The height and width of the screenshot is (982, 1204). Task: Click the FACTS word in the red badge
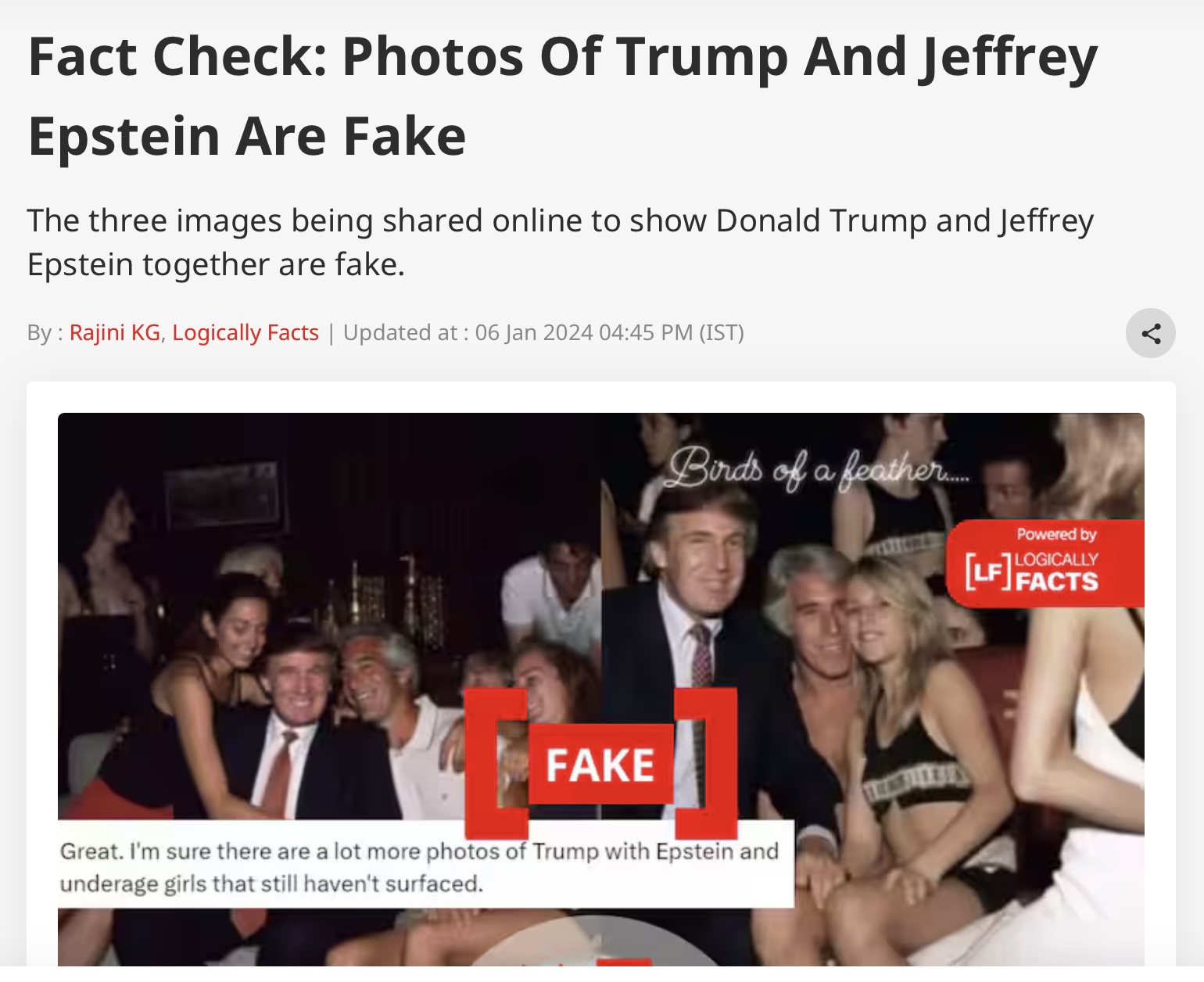[1056, 582]
